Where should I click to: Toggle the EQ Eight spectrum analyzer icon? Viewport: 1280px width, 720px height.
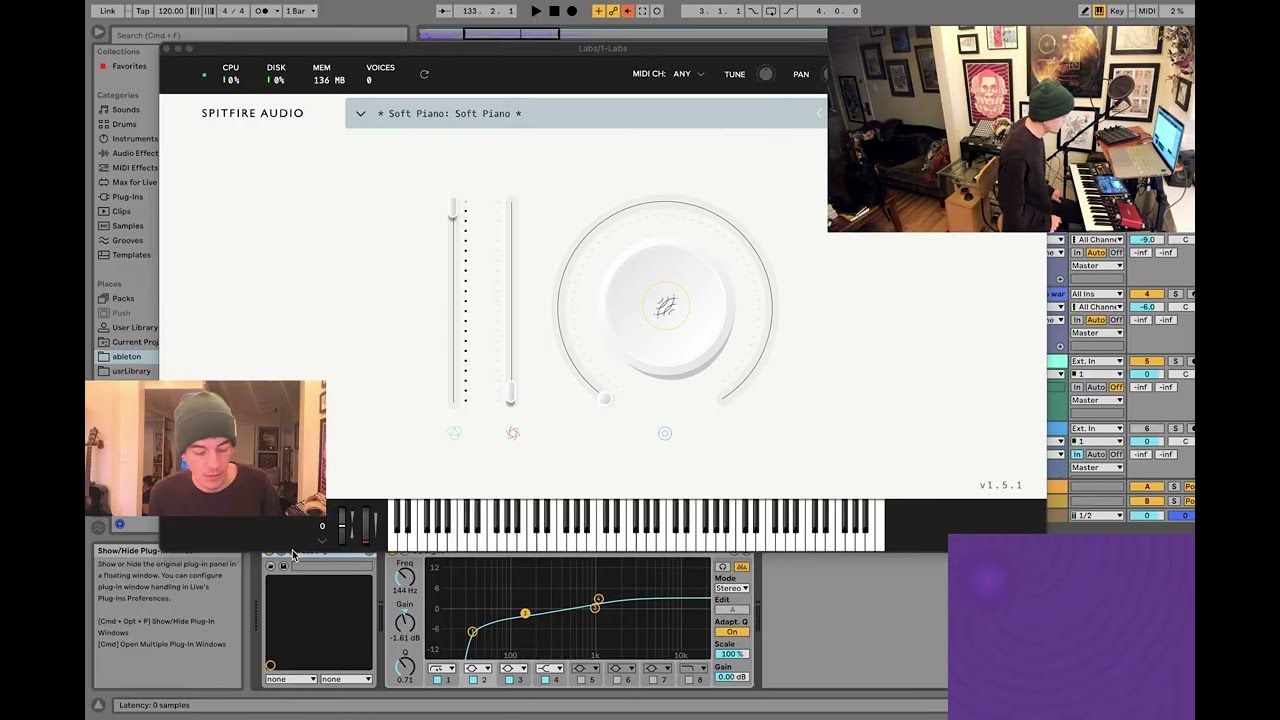click(x=742, y=567)
